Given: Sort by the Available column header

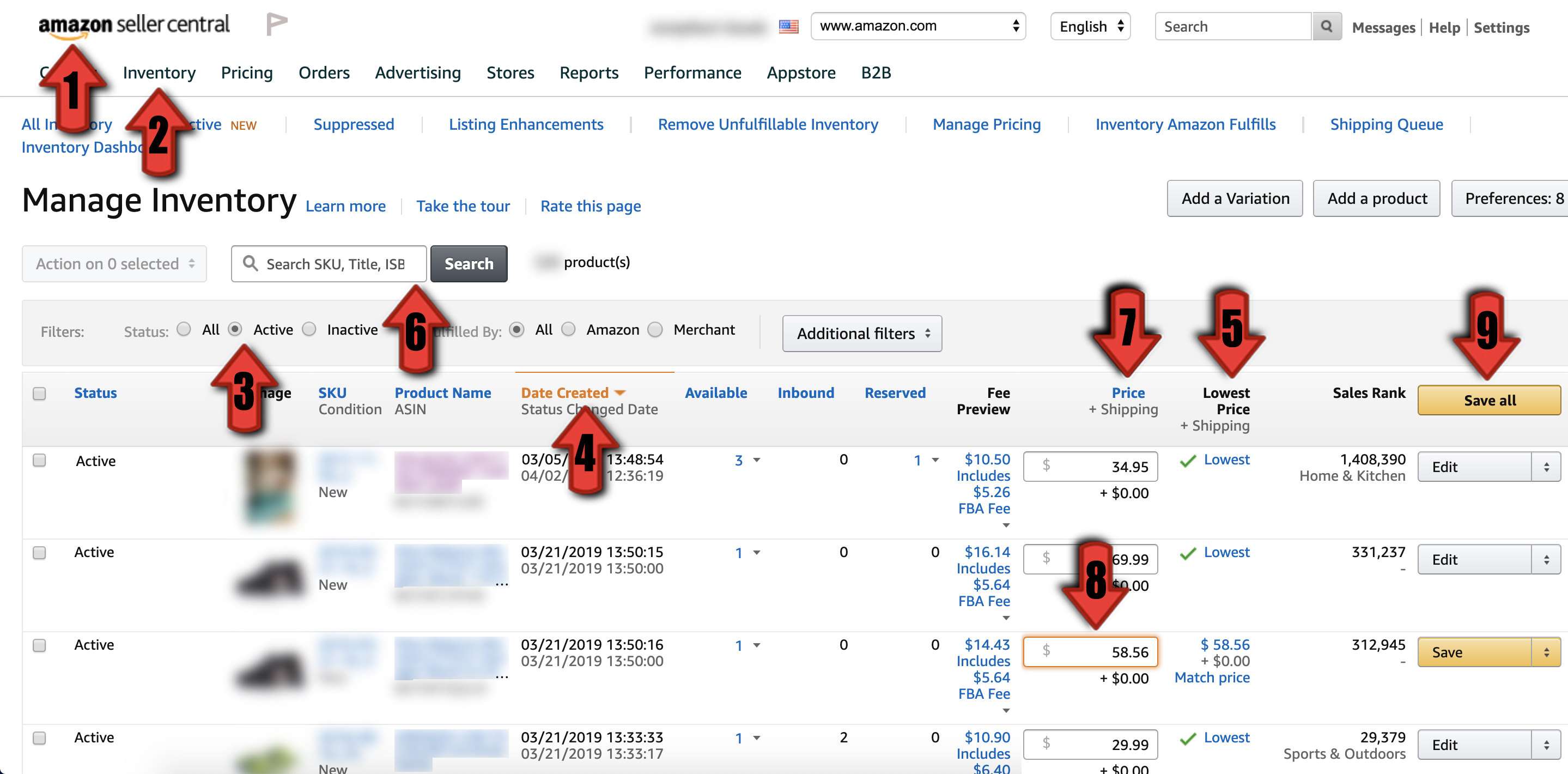Looking at the screenshot, I should (x=716, y=393).
